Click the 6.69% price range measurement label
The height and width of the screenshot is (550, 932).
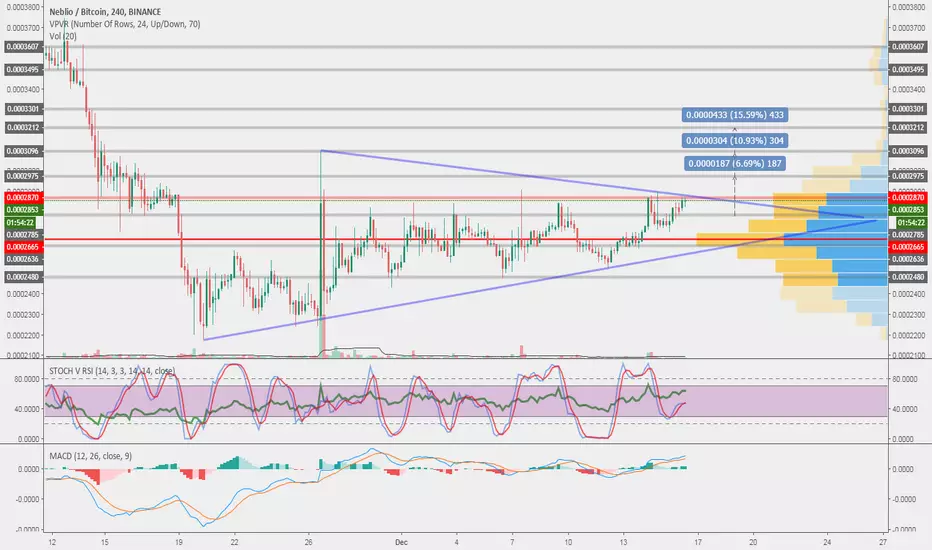(735, 164)
